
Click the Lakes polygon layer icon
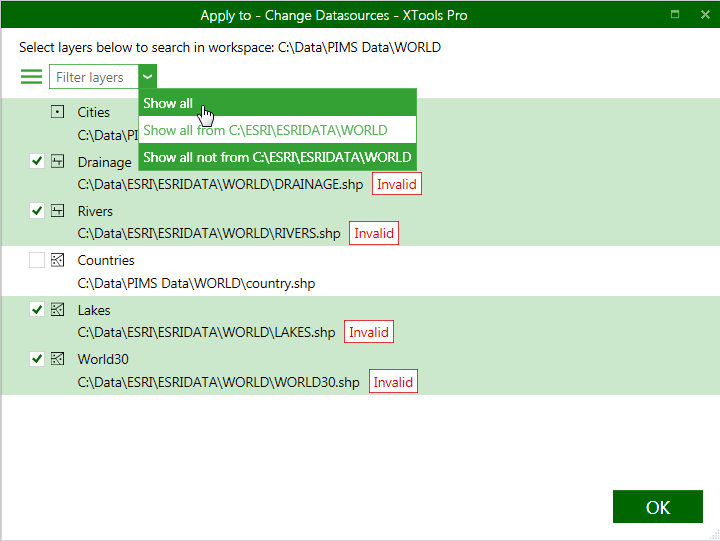(57, 310)
